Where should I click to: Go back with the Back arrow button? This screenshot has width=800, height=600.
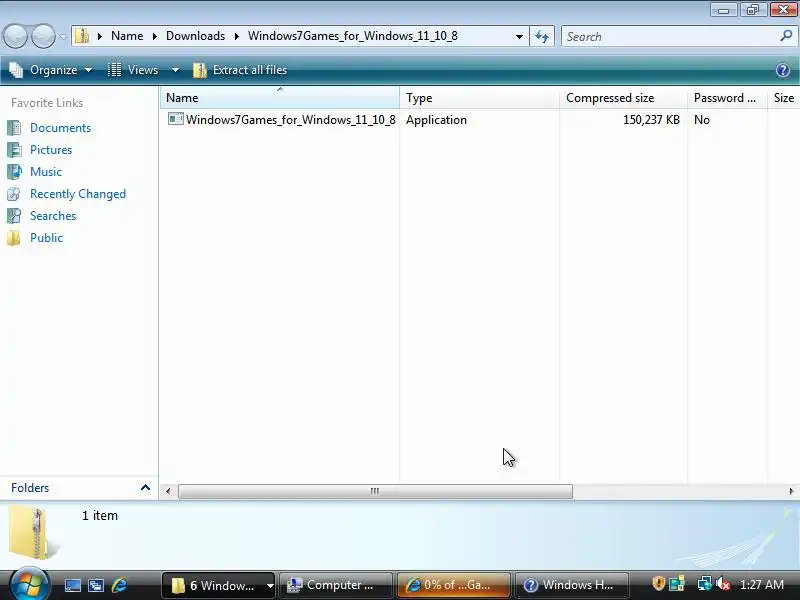pos(15,36)
